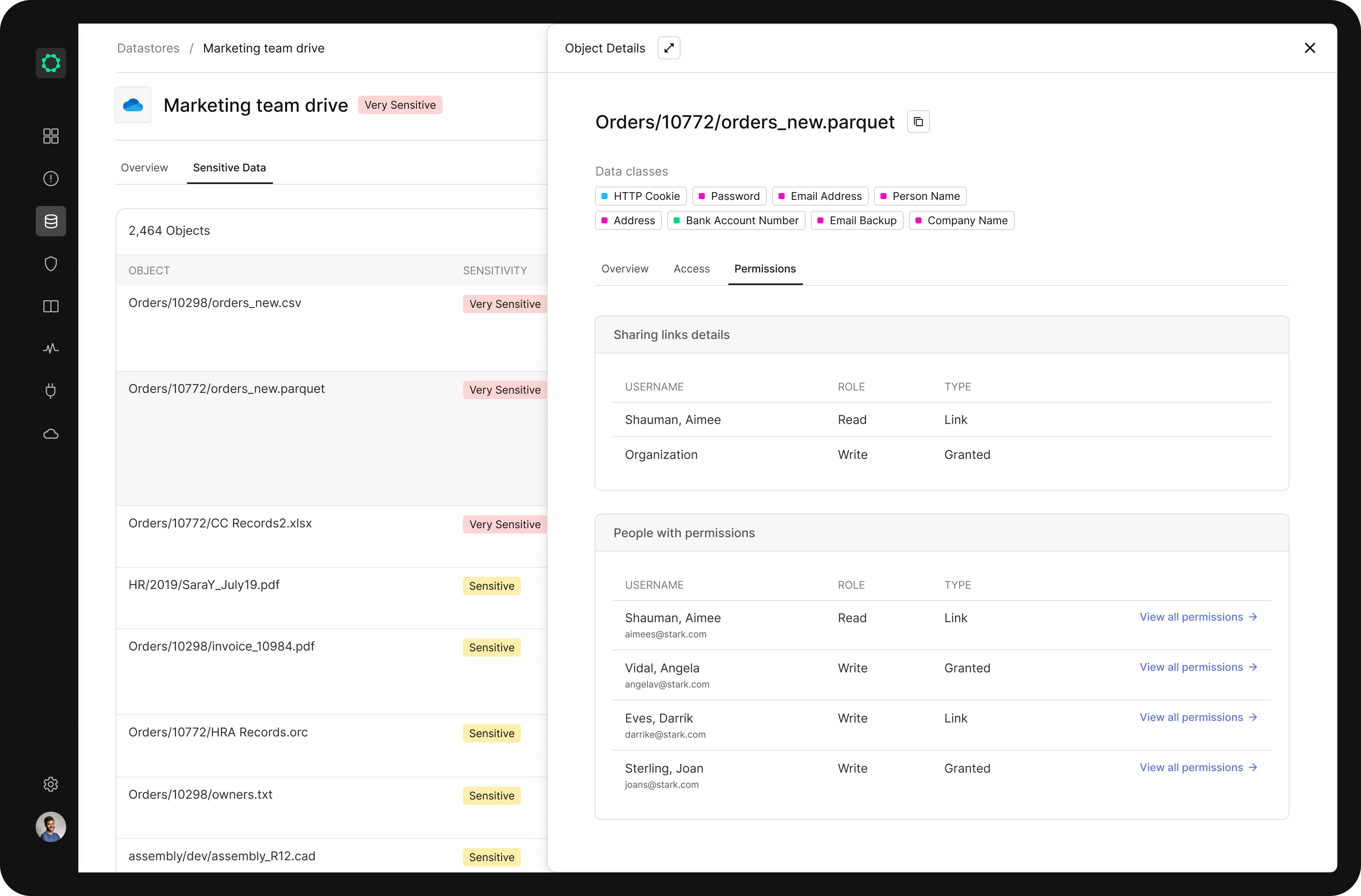Select Orders/10298/orders_new.csv row
This screenshot has height=896, width=1361.
[215, 303]
